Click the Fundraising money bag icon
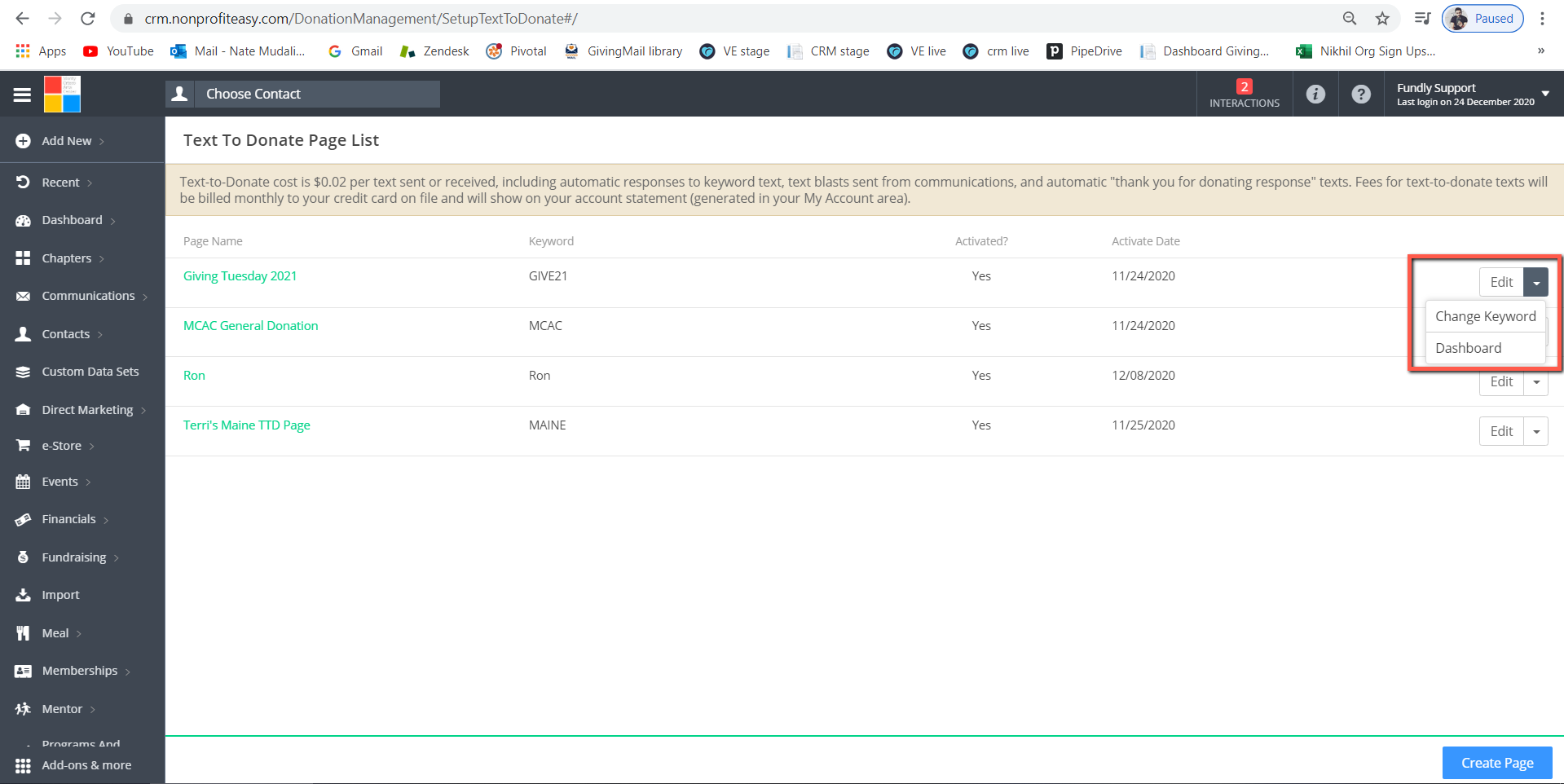Viewport: 1564px width, 784px height. click(x=23, y=557)
